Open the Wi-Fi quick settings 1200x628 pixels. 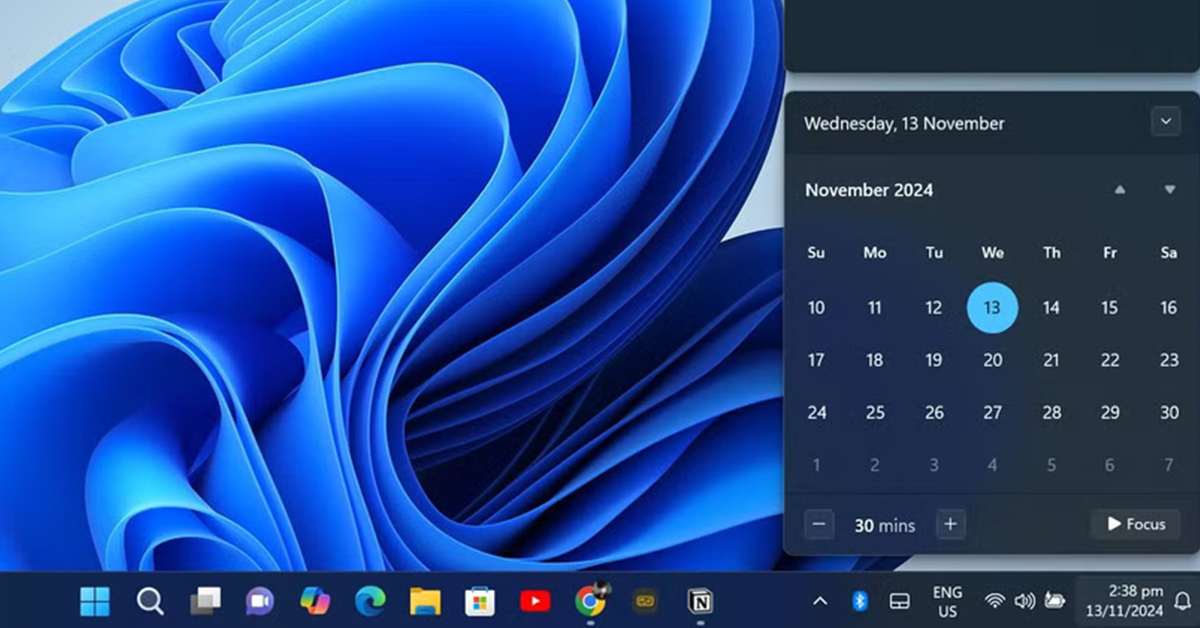[993, 601]
